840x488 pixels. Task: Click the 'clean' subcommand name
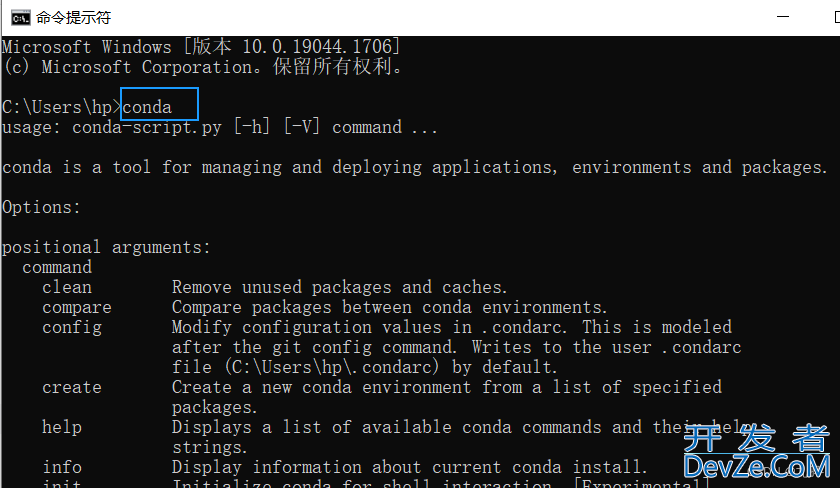67,287
